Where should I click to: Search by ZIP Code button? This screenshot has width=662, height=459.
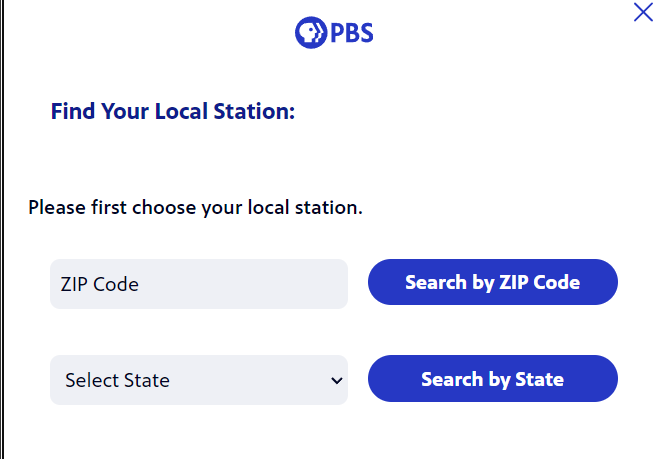(x=493, y=282)
